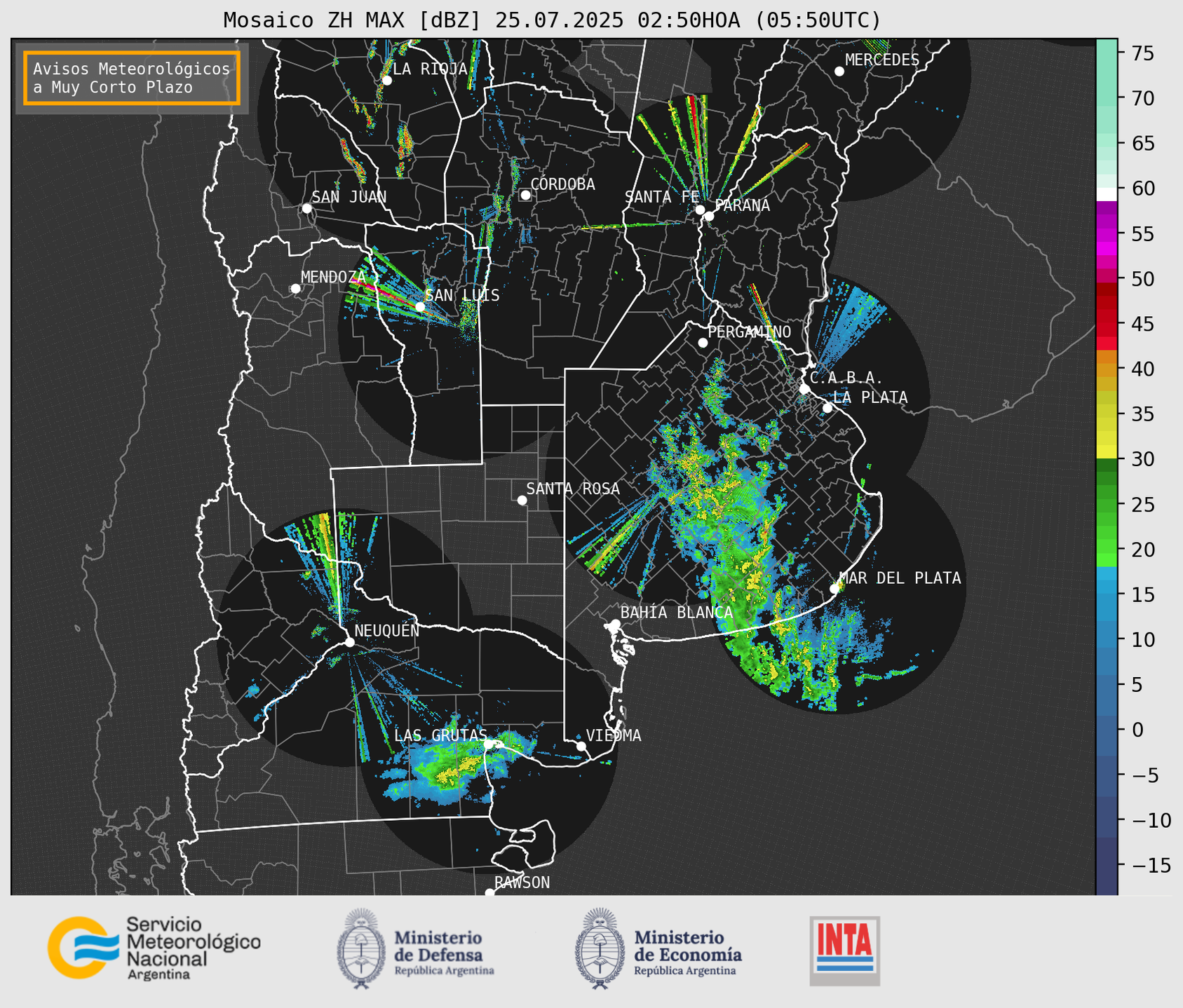Select the Santa Fe city marker

[700, 210]
